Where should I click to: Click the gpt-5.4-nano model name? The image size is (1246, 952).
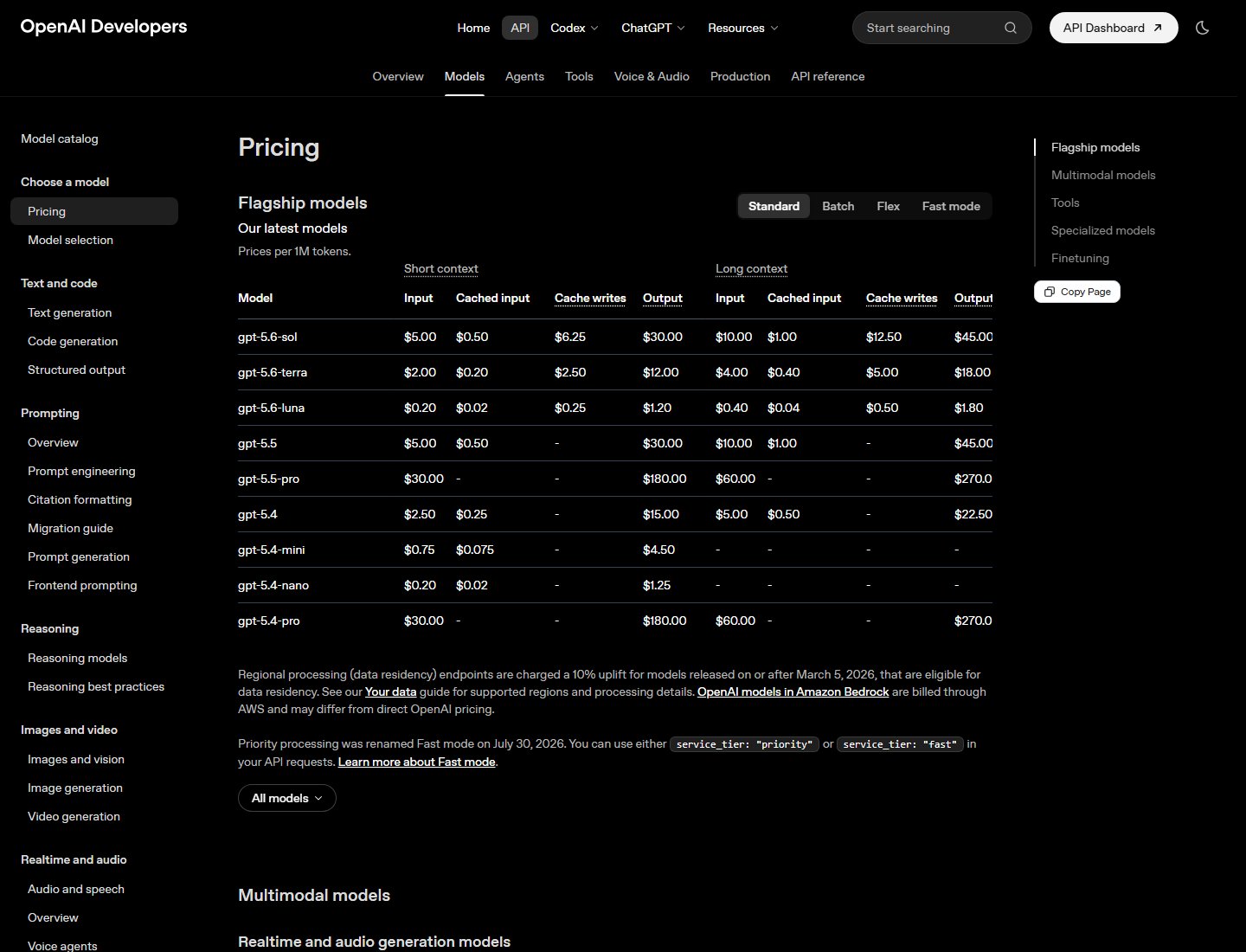pos(273,585)
